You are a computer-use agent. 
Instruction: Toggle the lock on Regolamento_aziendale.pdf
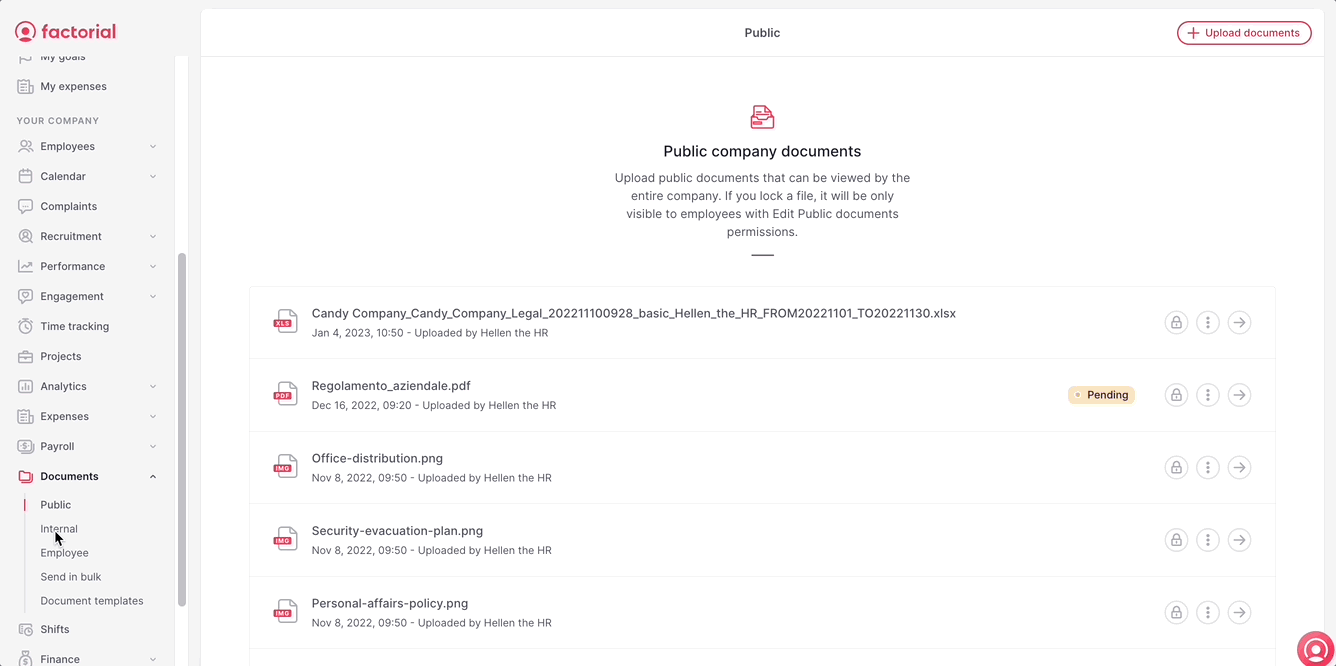click(1175, 395)
